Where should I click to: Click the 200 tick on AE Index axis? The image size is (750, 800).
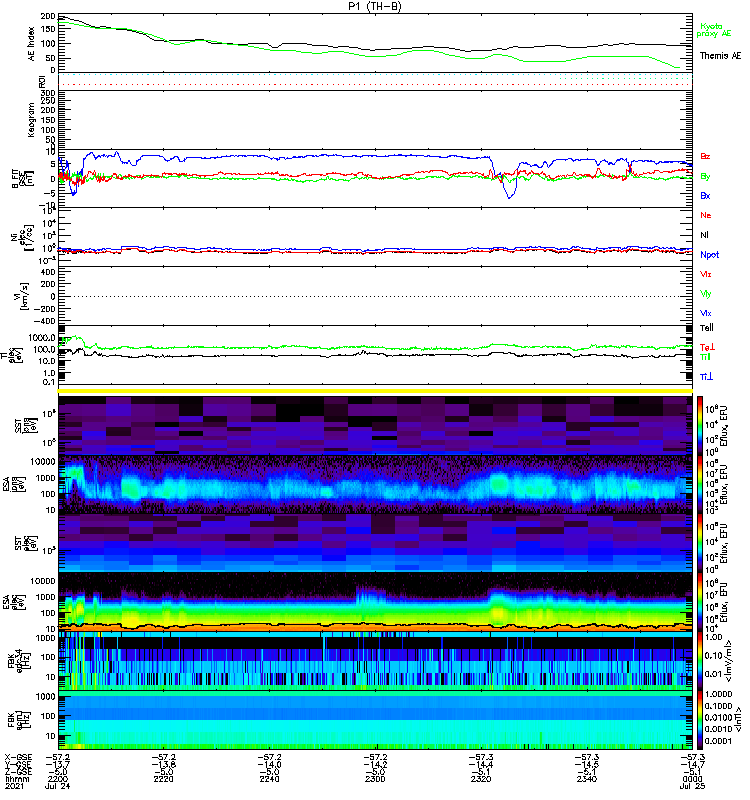48,16
